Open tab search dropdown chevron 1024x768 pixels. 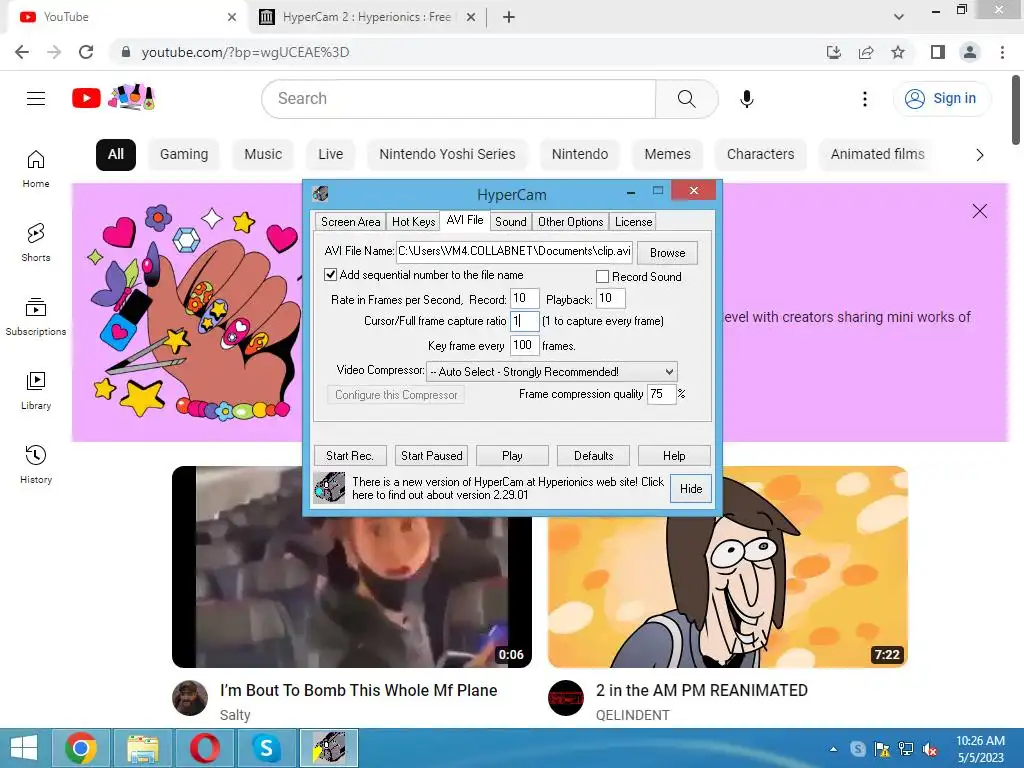pos(899,17)
